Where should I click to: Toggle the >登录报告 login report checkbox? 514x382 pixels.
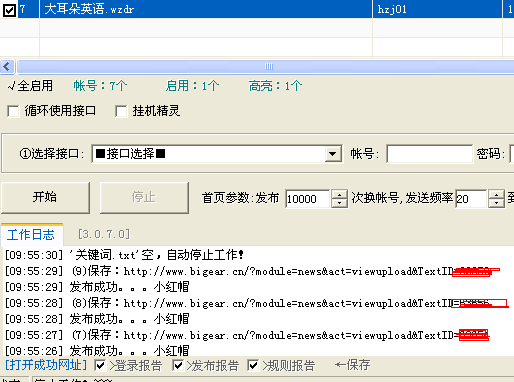tap(100, 365)
